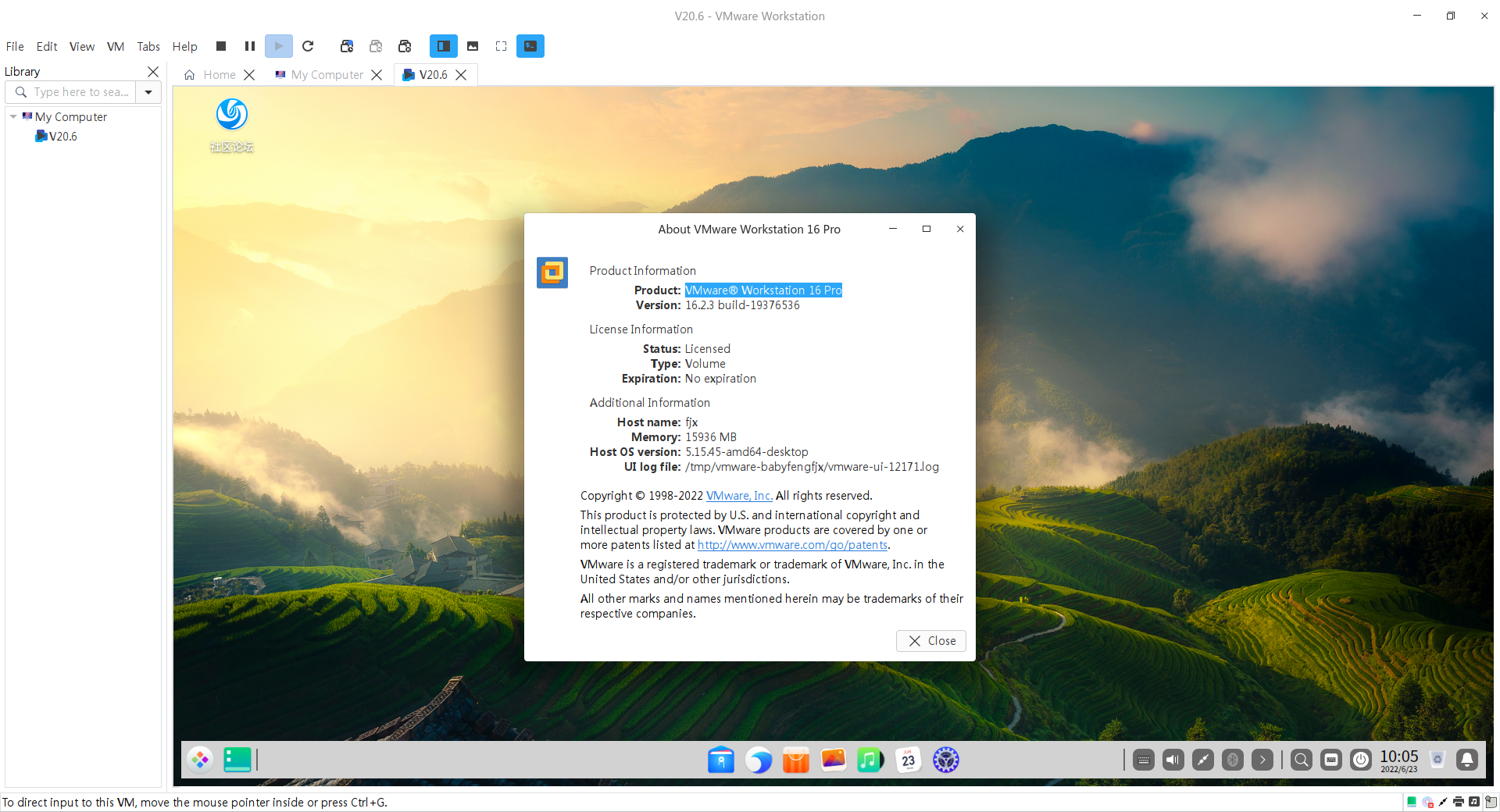
Task: Open the VMware, Inc. link
Action: (739, 496)
